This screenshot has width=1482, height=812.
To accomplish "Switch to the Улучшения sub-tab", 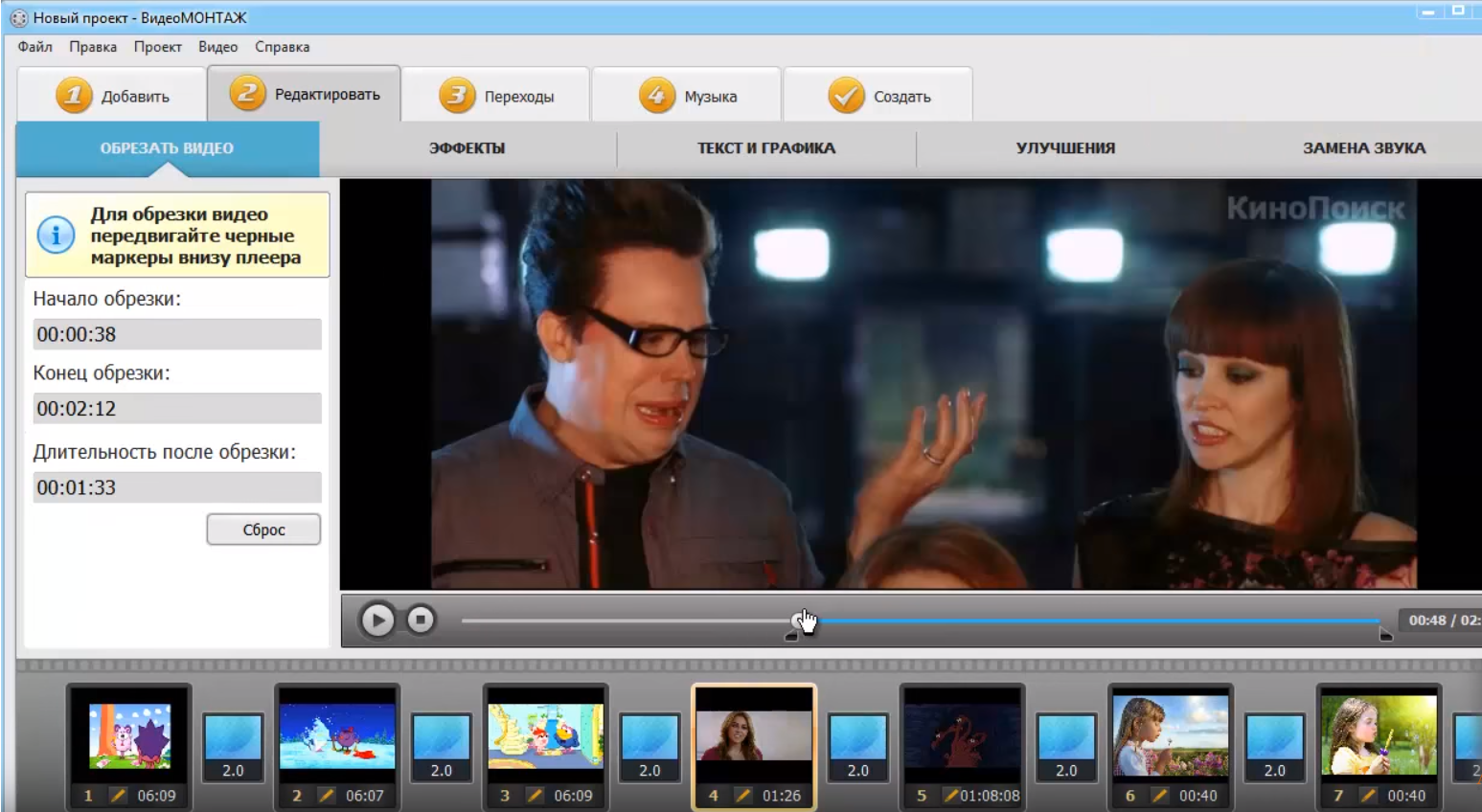I will click(x=1065, y=148).
